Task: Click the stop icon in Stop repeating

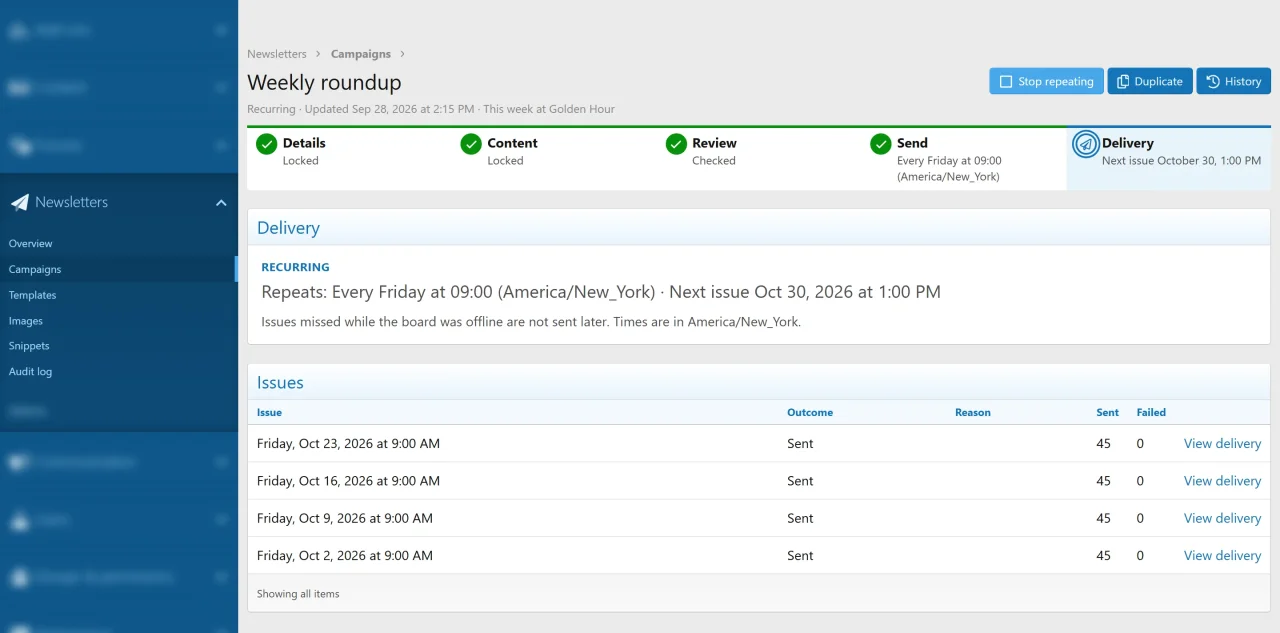Action: coord(1007,82)
